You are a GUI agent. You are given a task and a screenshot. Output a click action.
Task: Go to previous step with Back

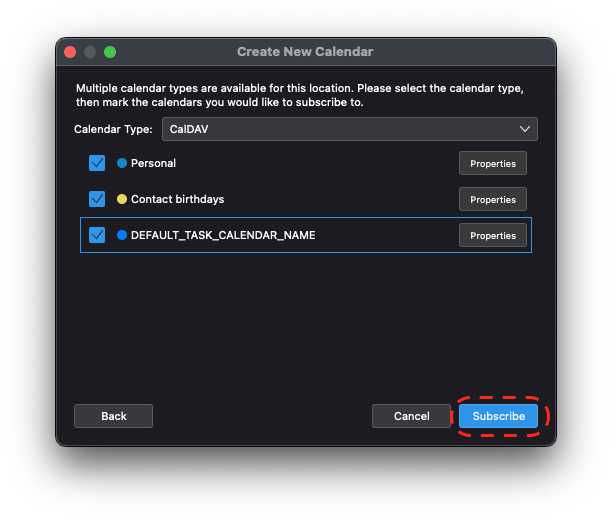pos(113,416)
